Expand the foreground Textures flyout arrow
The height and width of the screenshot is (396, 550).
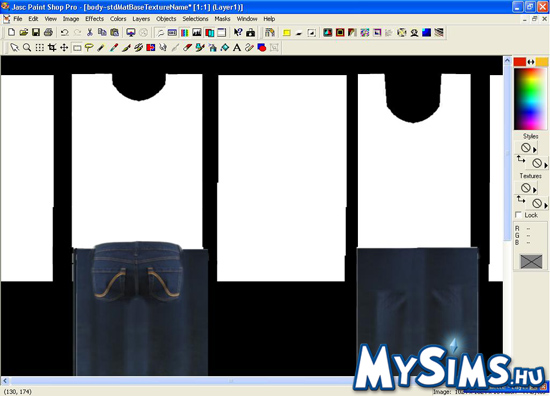[x=535, y=190]
